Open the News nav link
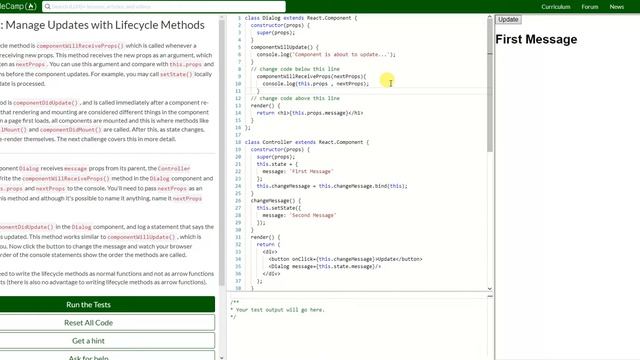This screenshot has height=360, width=640. pos(616,7)
